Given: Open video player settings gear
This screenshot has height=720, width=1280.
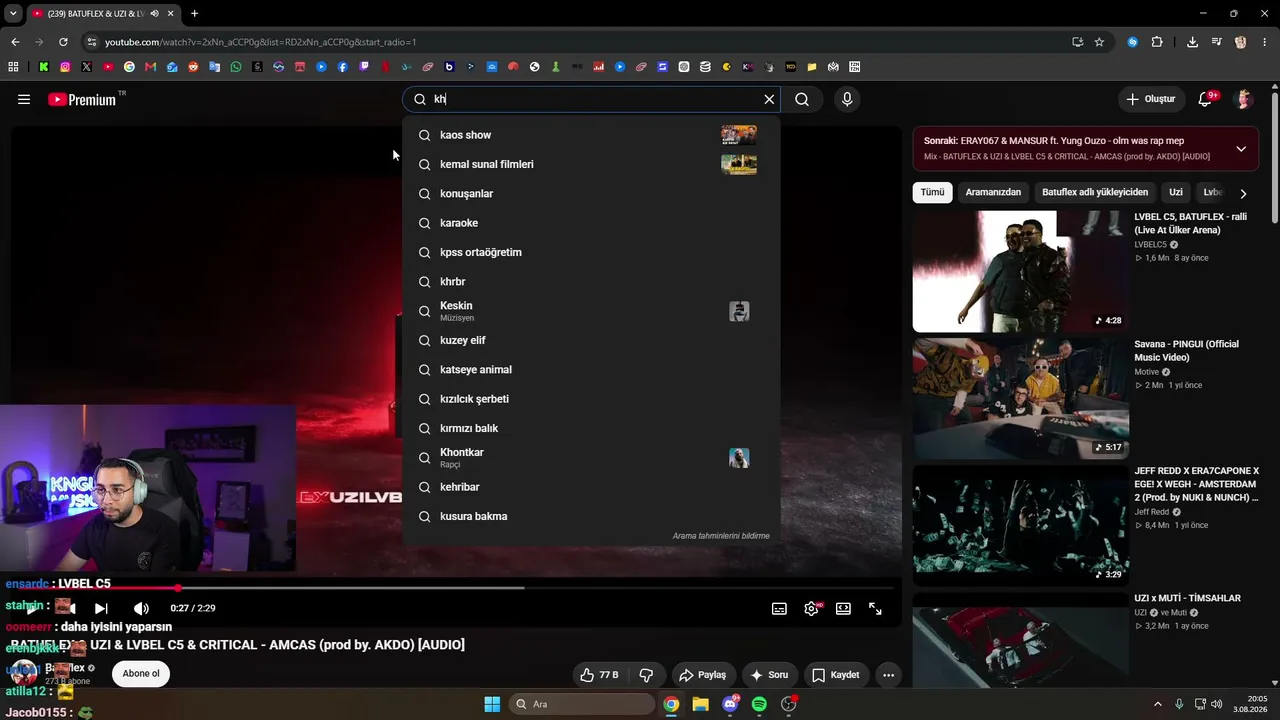Looking at the screenshot, I should (811, 608).
